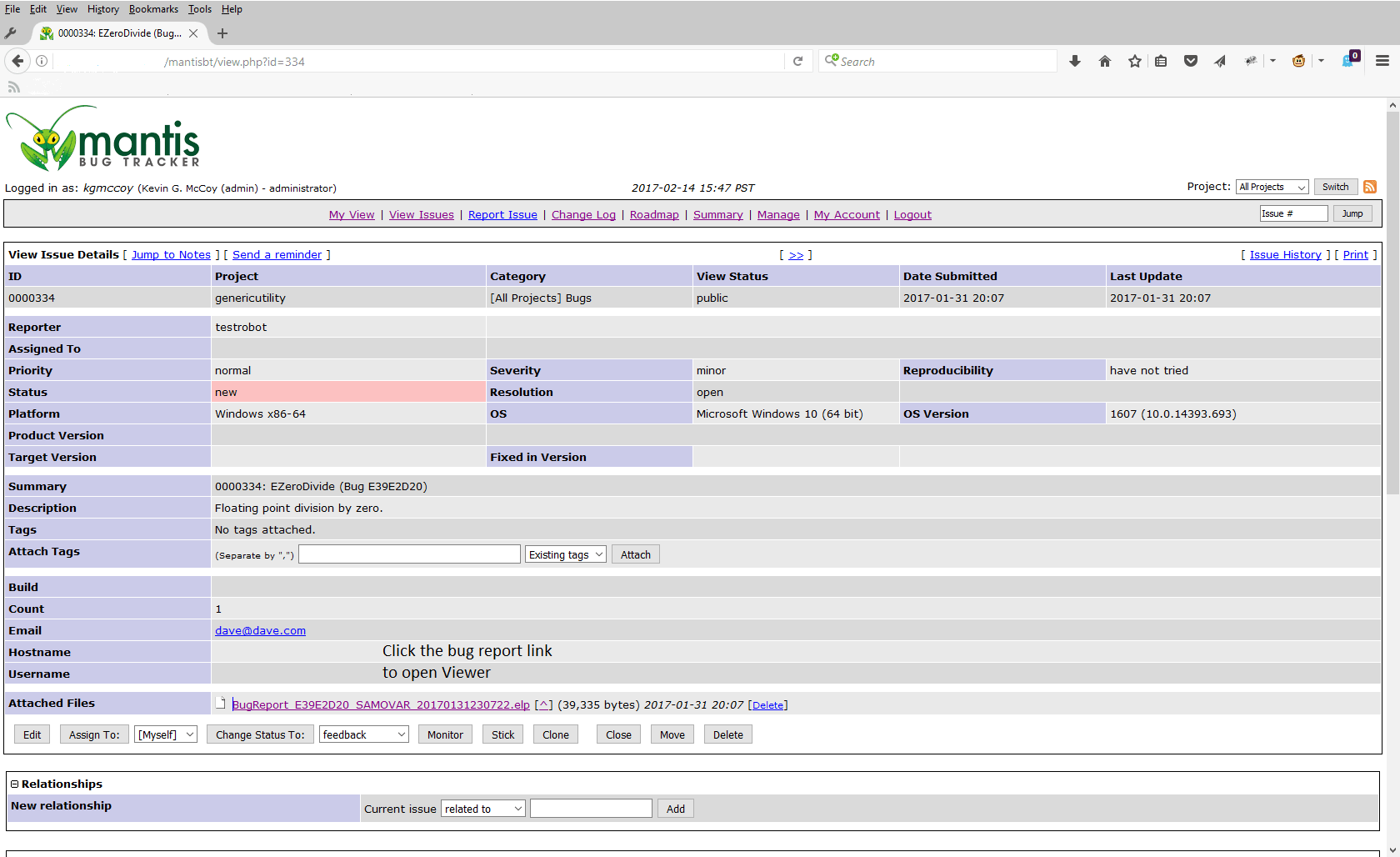Collapse the Relationships section

click(x=14, y=784)
